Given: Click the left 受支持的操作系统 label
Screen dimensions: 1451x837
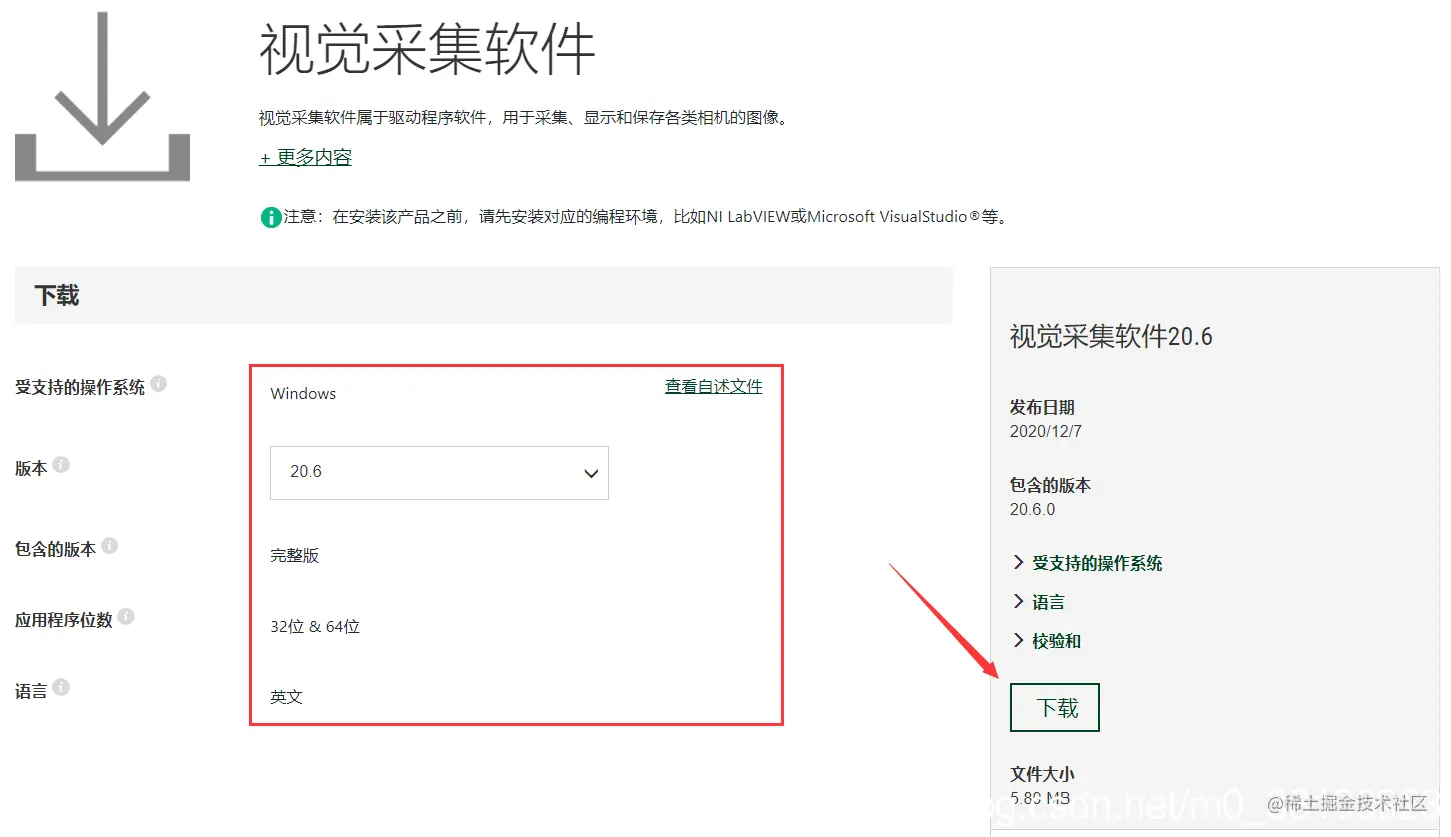Looking at the screenshot, I should click(x=80, y=387).
